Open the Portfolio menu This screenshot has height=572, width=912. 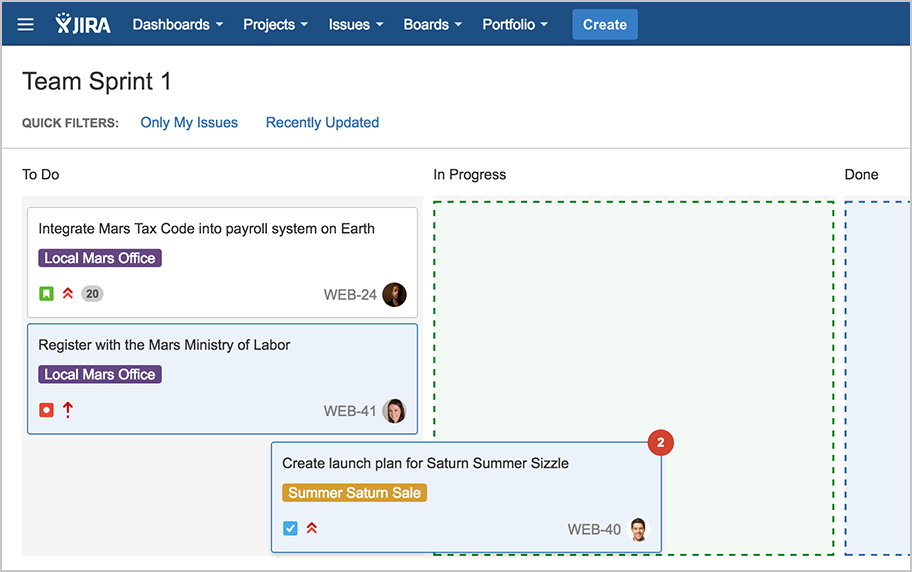(x=514, y=24)
